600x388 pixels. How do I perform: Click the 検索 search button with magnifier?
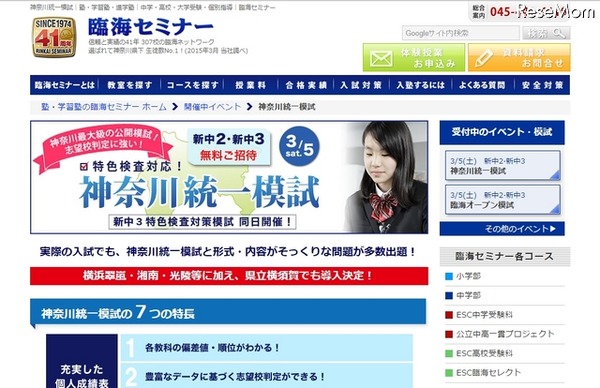pos(546,33)
